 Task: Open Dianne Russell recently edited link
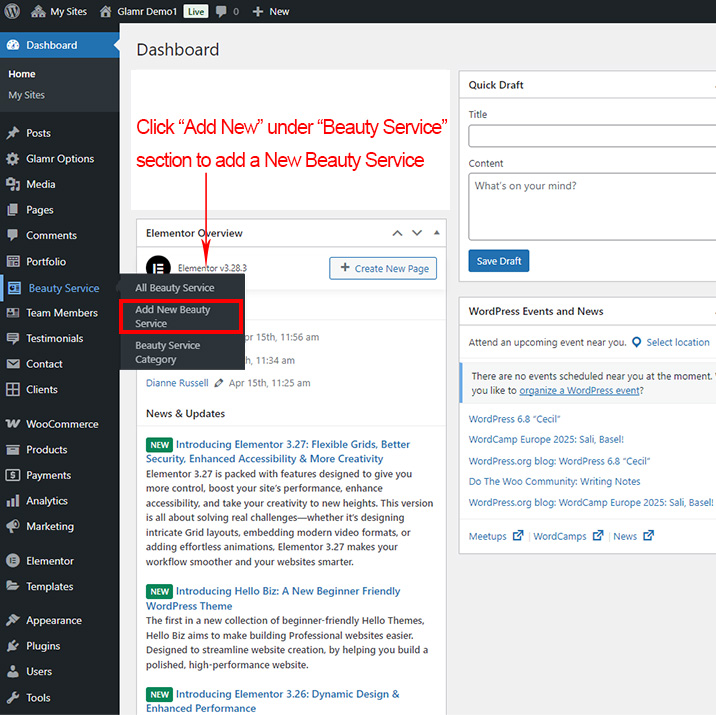tap(177, 383)
